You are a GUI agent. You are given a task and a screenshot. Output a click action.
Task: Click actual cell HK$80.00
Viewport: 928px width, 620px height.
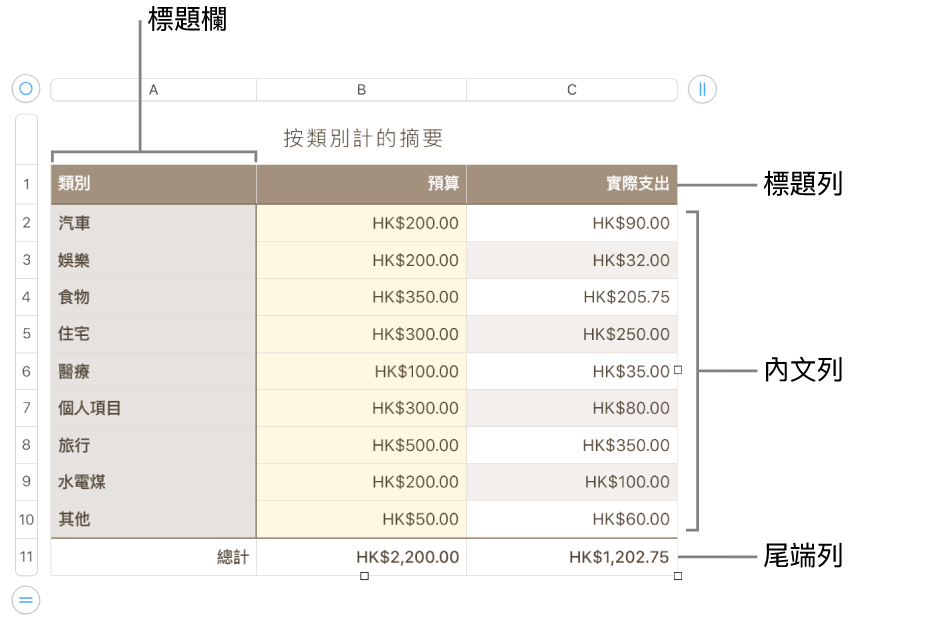pos(572,408)
